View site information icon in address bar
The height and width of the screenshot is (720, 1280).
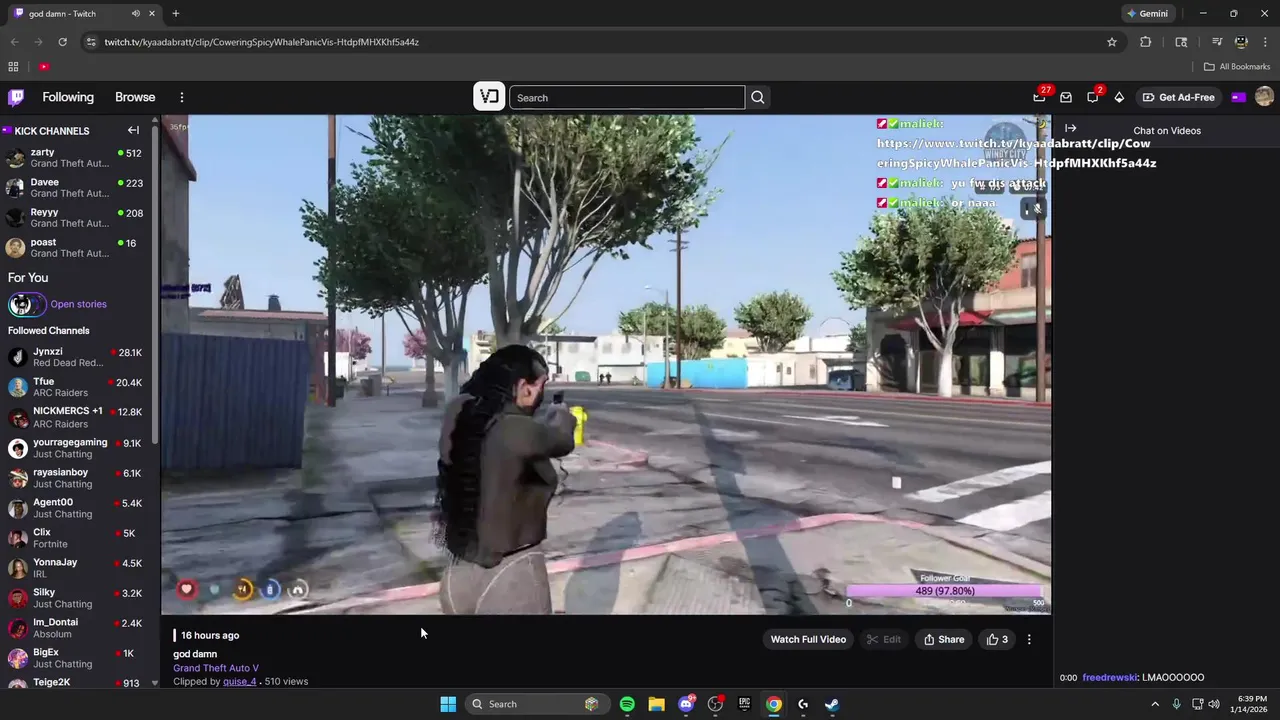pos(92,42)
